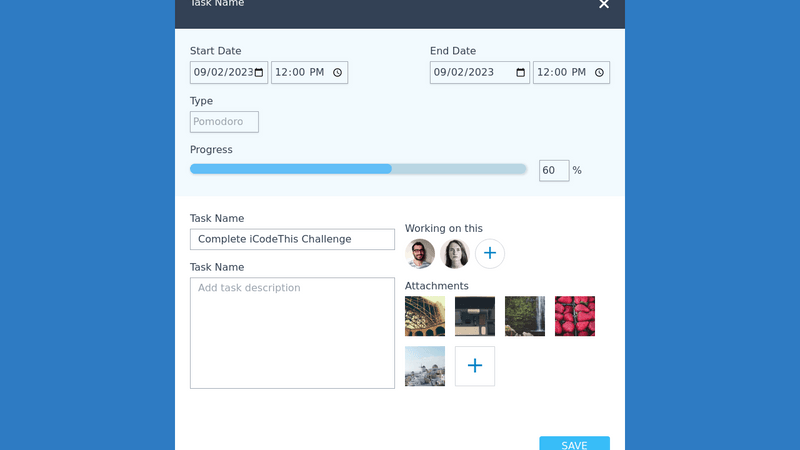Click the progress percent box showing 60
The height and width of the screenshot is (450, 800).
[x=553, y=171]
